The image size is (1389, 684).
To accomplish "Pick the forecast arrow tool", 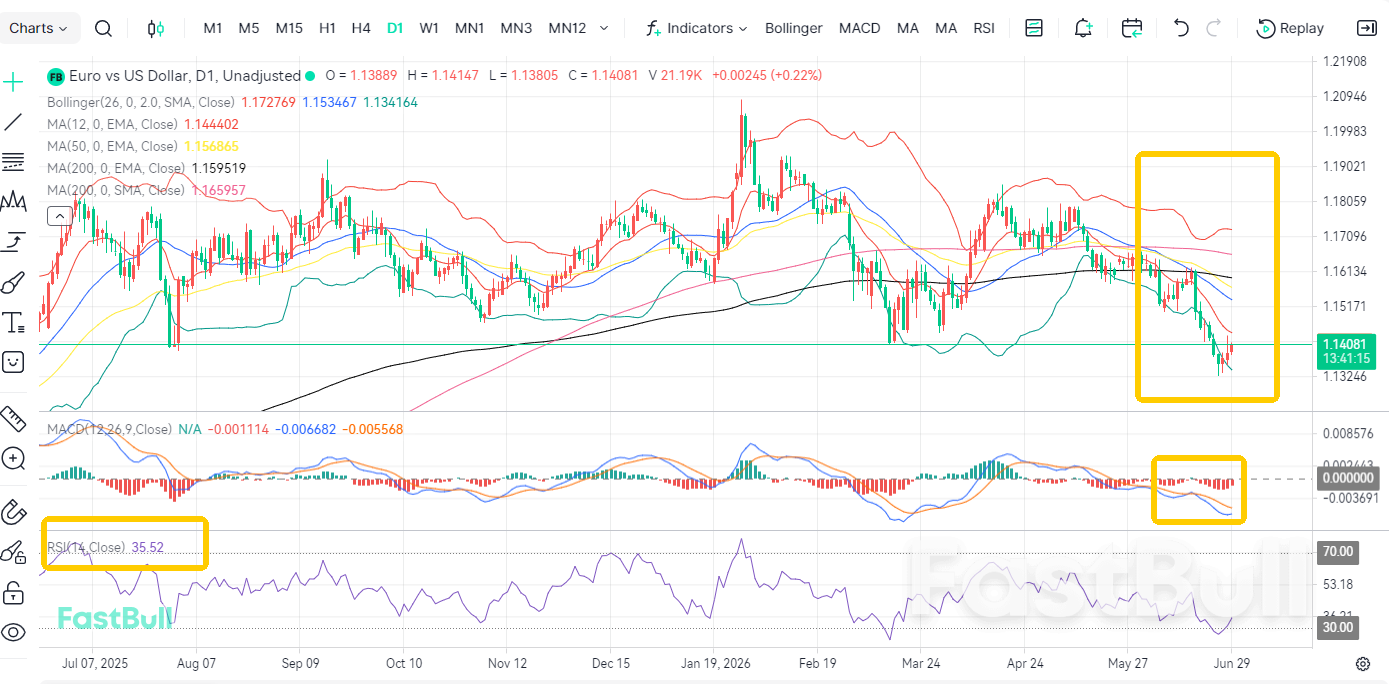I will (13, 241).
